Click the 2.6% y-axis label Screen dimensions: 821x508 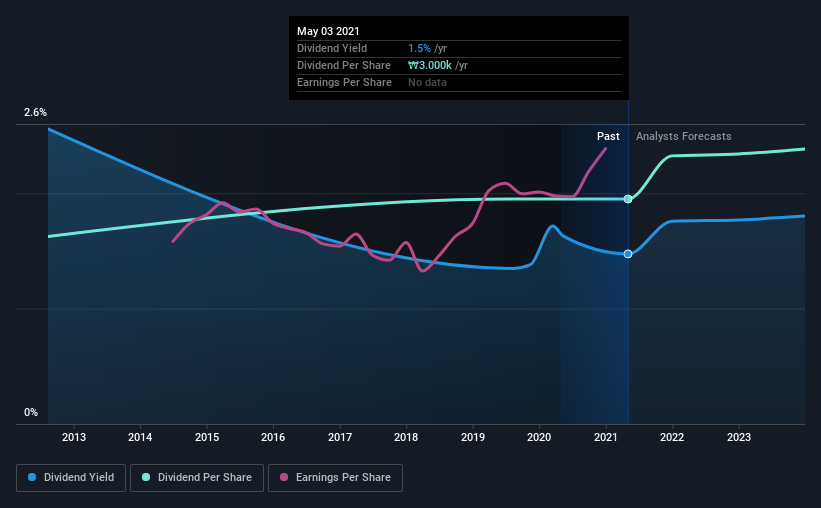(35, 113)
